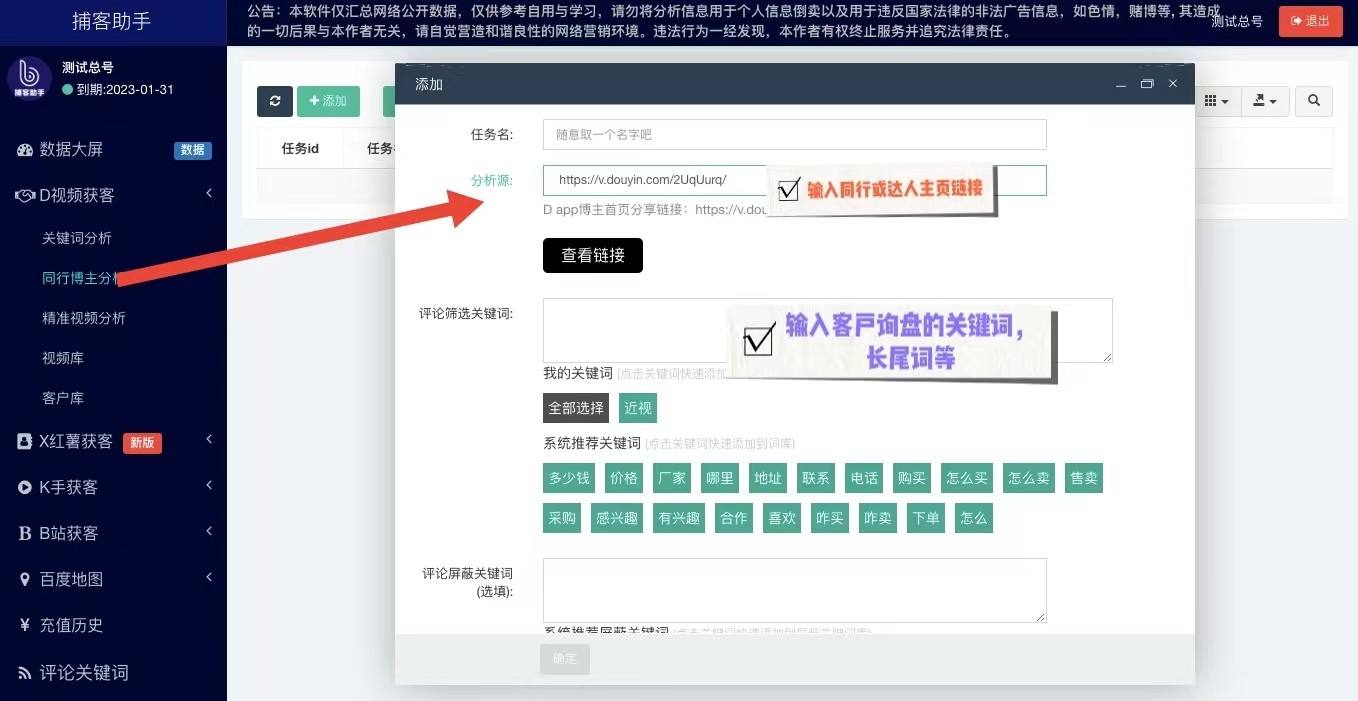Add the 厂家 recommended keyword
This screenshot has width=1358, height=701.
(672, 478)
